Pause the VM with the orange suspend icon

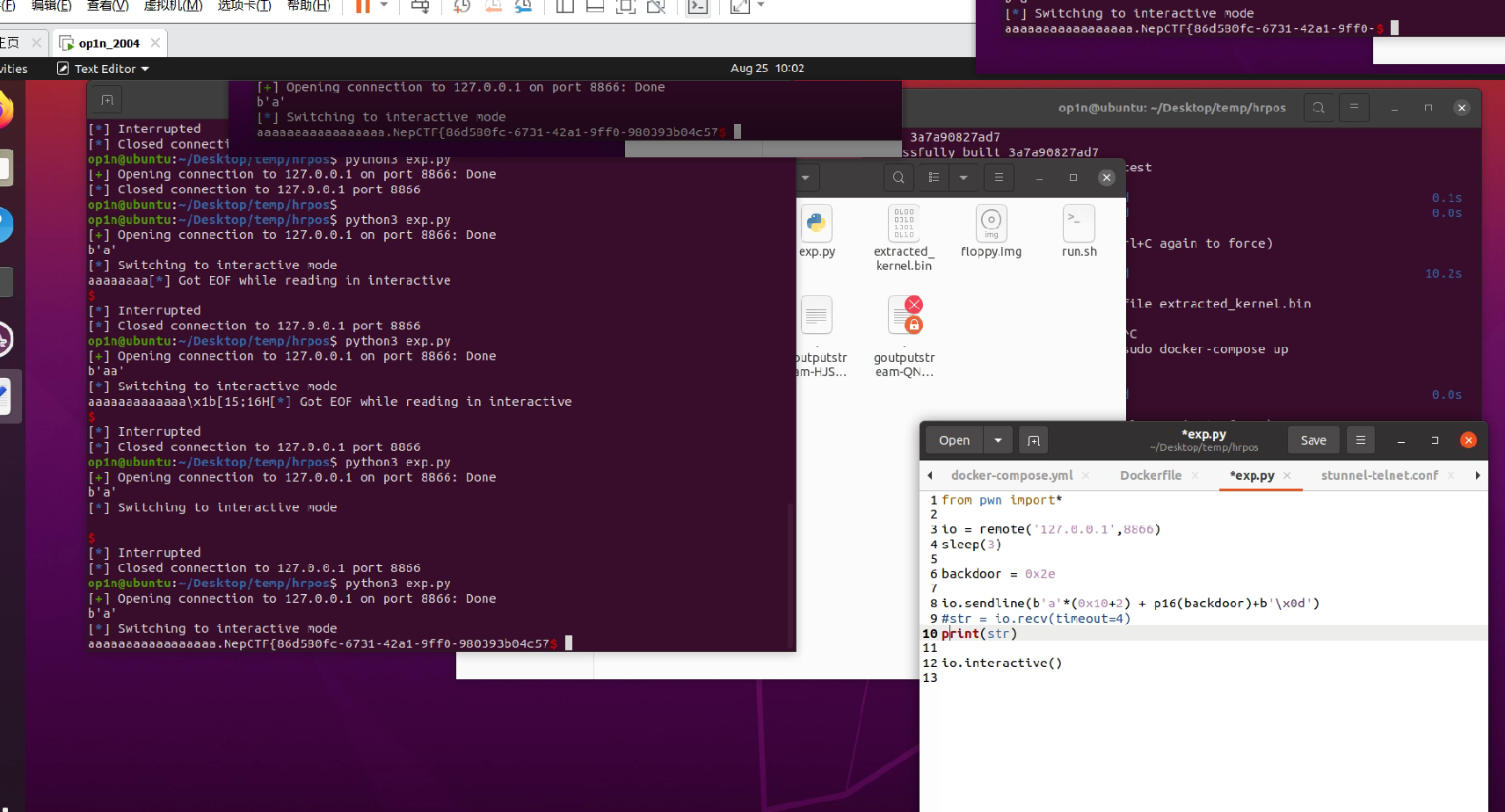(x=362, y=6)
